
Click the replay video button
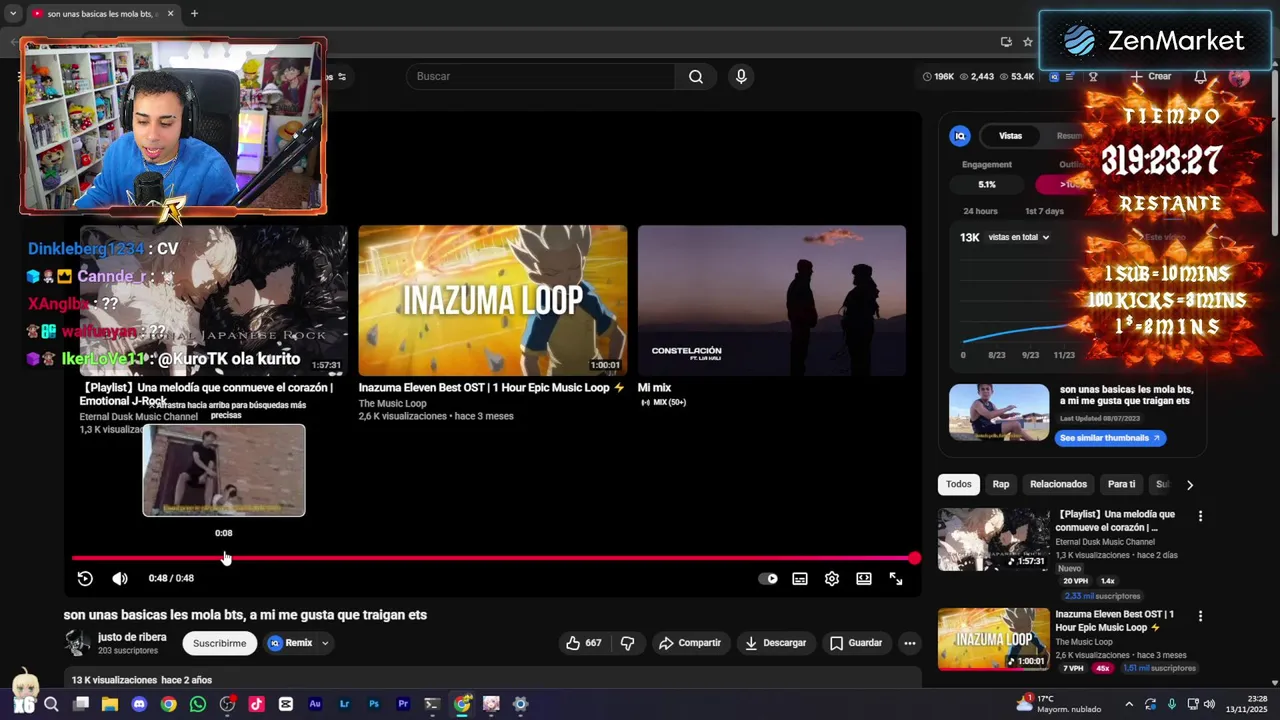(x=85, y=578)
